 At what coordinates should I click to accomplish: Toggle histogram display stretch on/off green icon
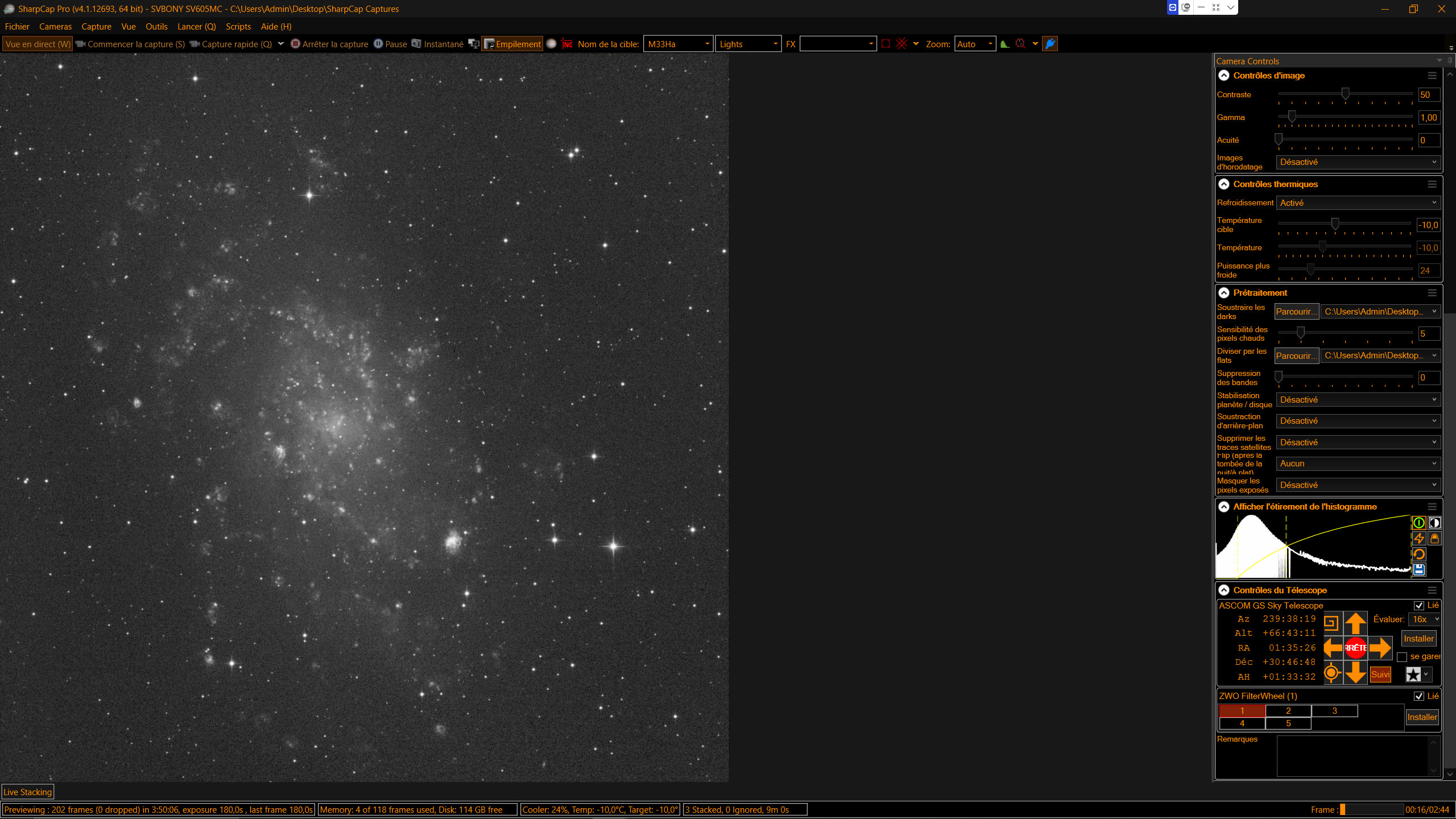click(x=1419, y=523)
